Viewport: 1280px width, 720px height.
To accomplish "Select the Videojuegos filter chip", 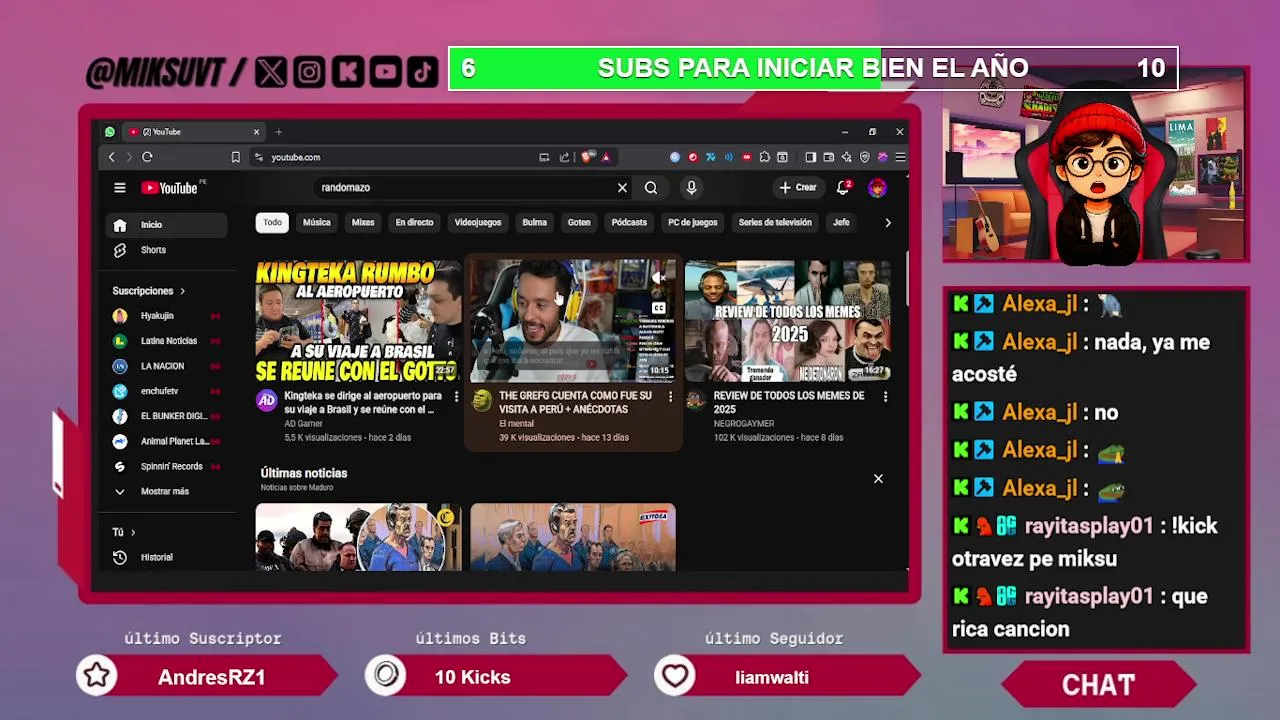I will pyautogui.click(x=478, y=222).
